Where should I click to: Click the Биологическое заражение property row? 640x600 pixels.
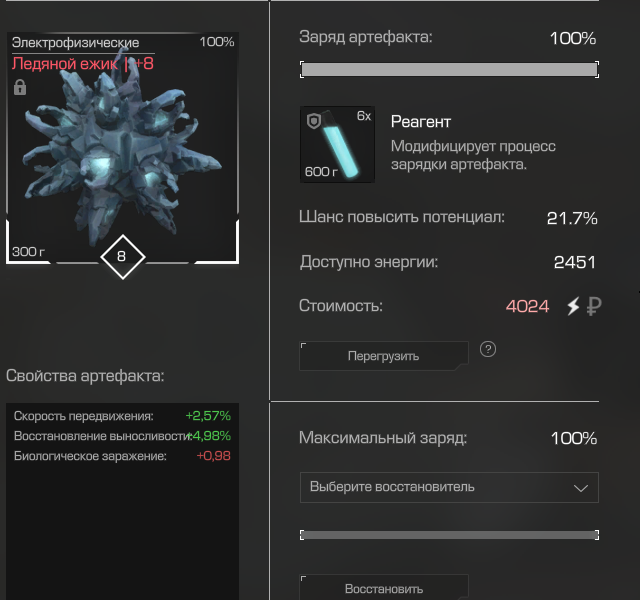pyautogui.click(x=122, y=456)
